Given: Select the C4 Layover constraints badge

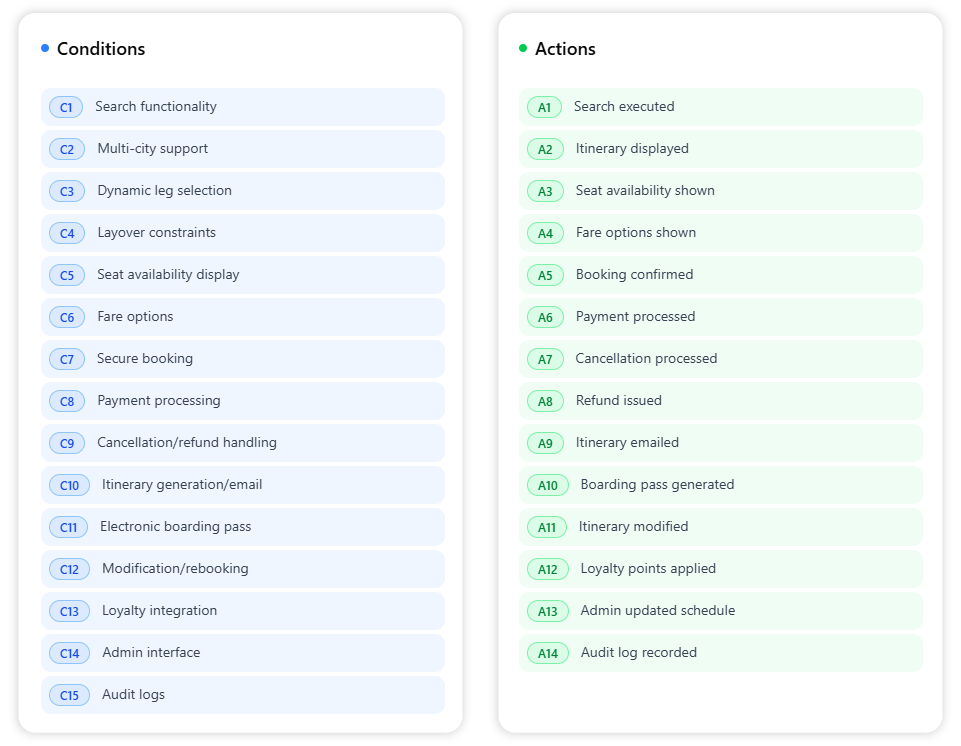Looking at the screenshot, I should (x=67, y=233).
